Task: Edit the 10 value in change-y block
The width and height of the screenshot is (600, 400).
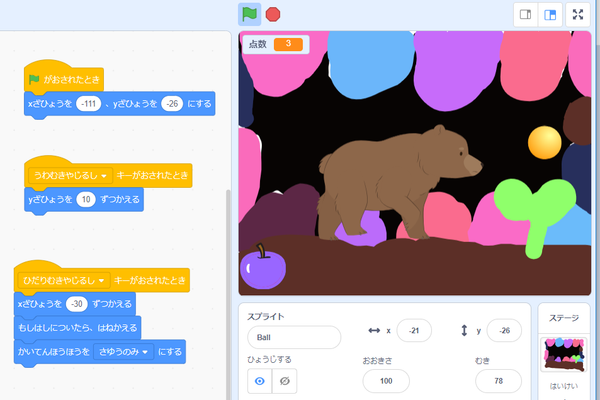Action: [x=86, y=199]
